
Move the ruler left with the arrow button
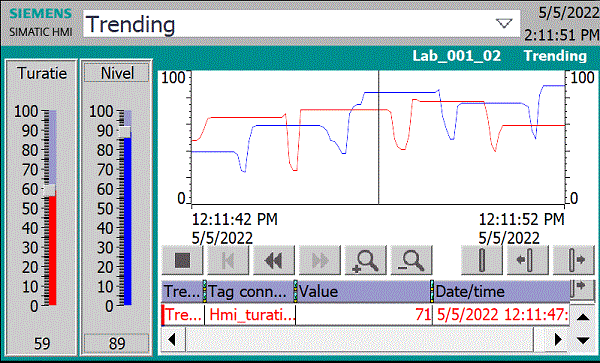tap(528, 260)
